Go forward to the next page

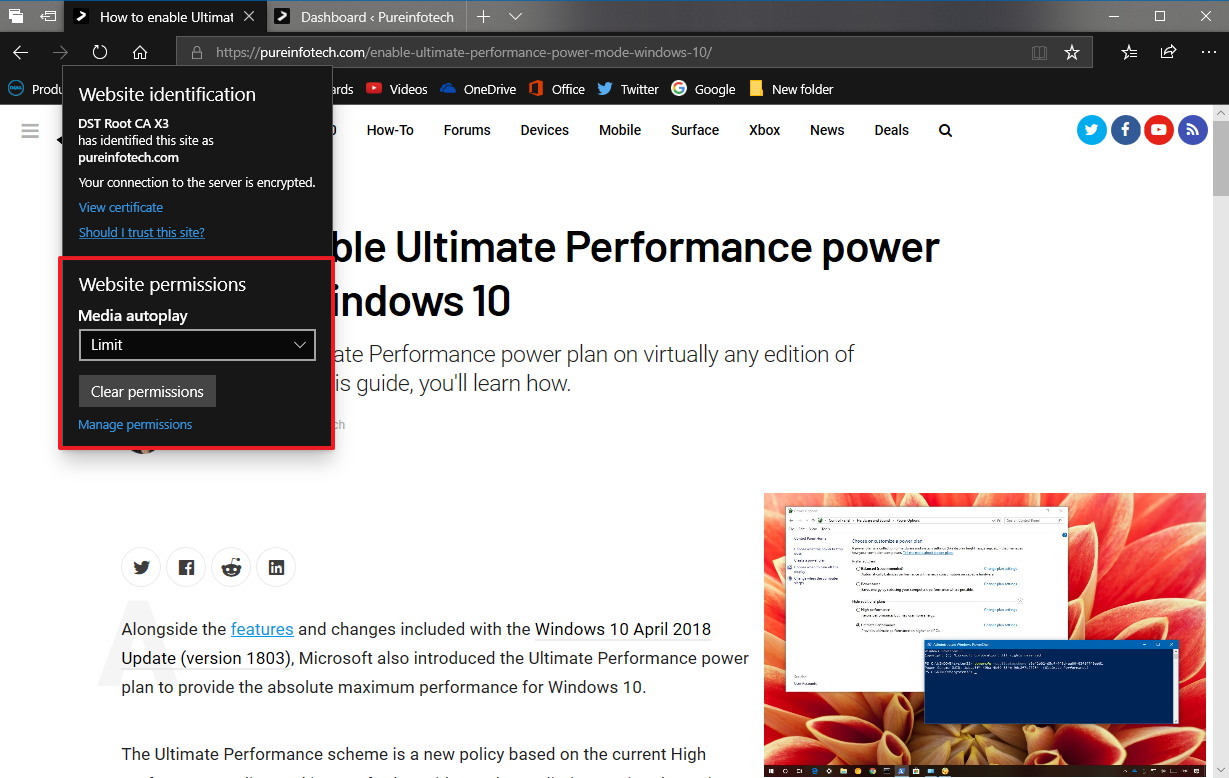click(60, 52)
